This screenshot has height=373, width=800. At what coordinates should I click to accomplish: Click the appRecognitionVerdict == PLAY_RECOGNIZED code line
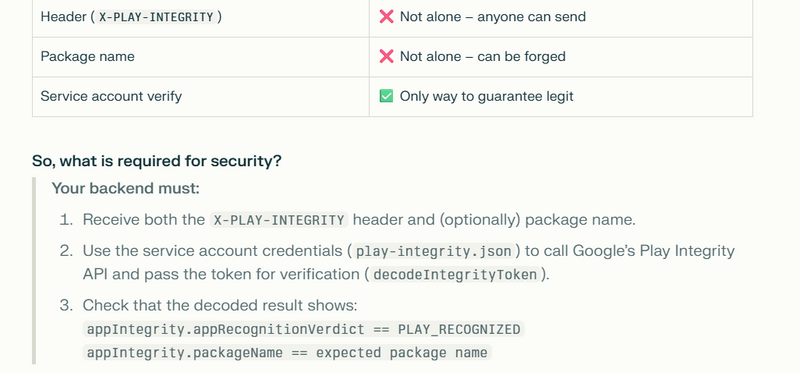[304, 329]
